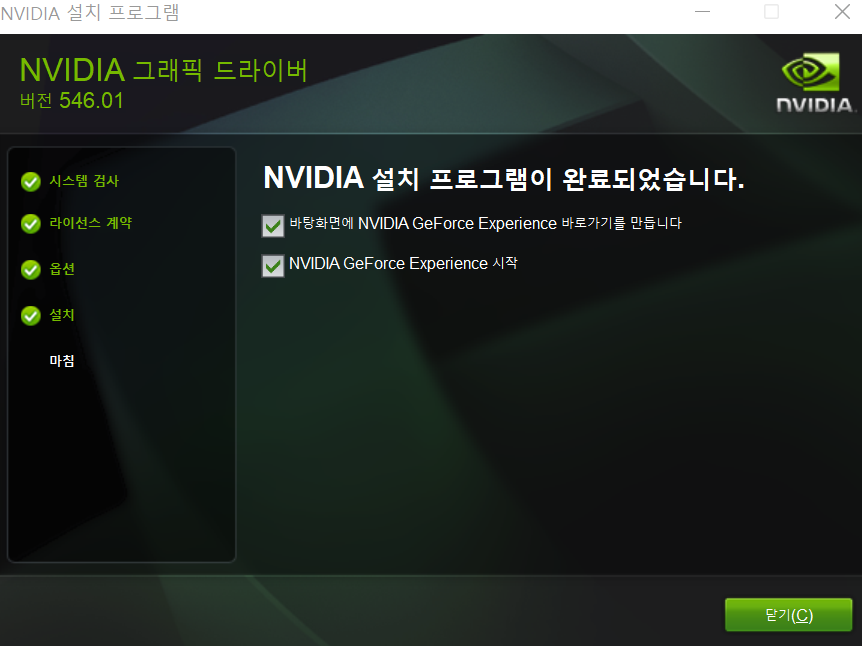This screenshot has height=646, width=862.
Task: Click the NVIDIA logo in the header
Action: point(815,83)
